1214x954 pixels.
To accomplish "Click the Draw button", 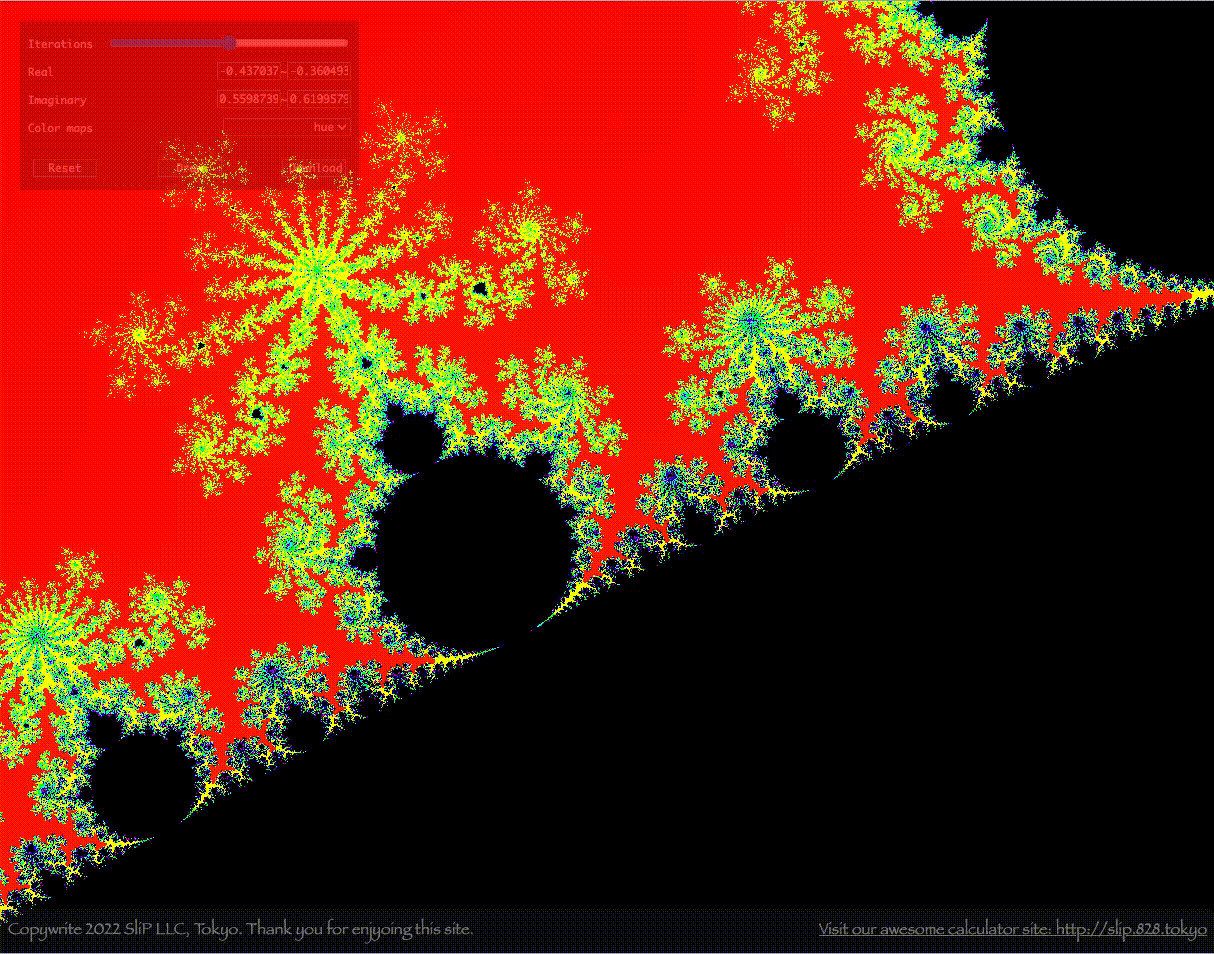I will [190, 167].
